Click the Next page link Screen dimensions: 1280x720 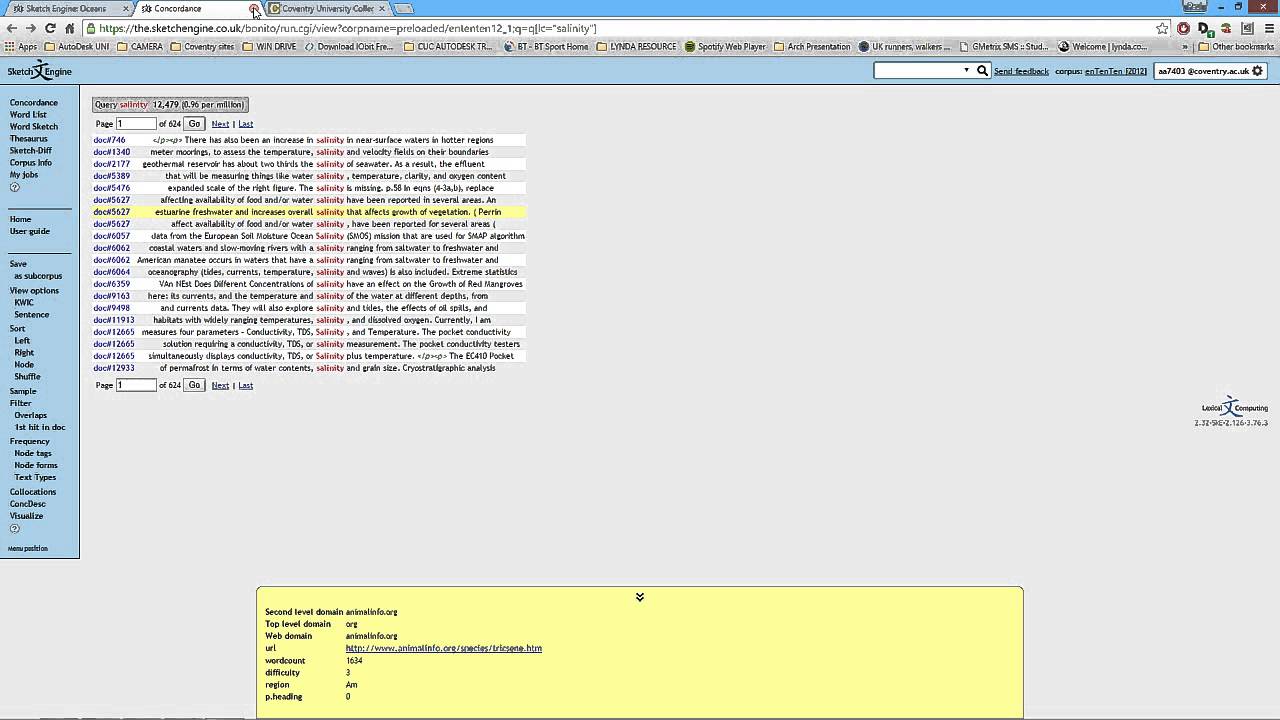(x=220, y=123)
